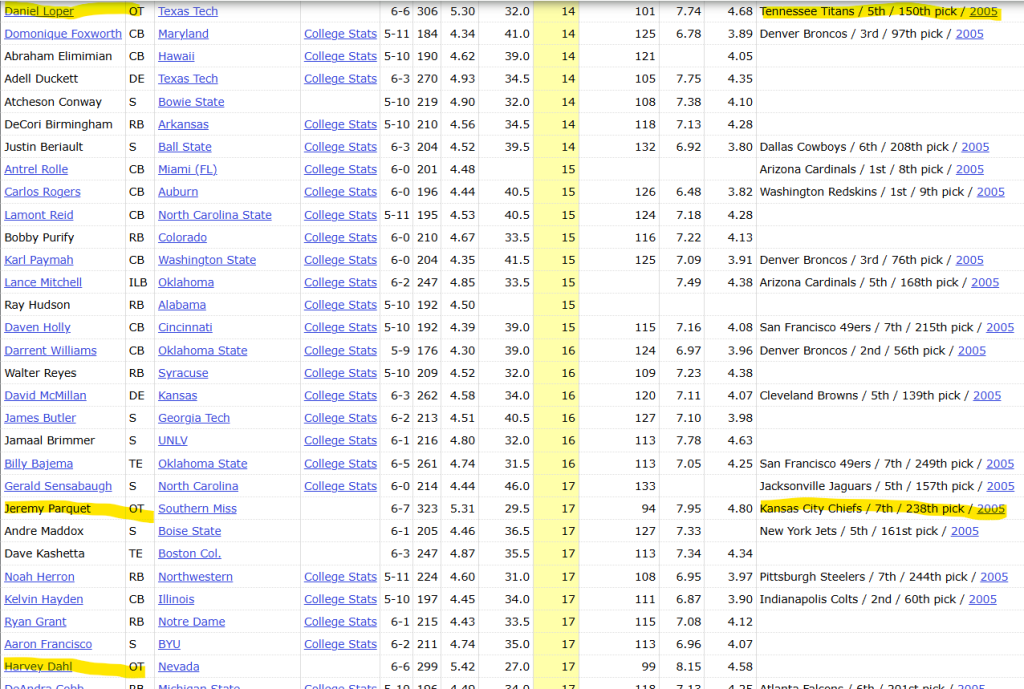Open the 2005 link for Kansas City Chiefs

click(991, 509)
